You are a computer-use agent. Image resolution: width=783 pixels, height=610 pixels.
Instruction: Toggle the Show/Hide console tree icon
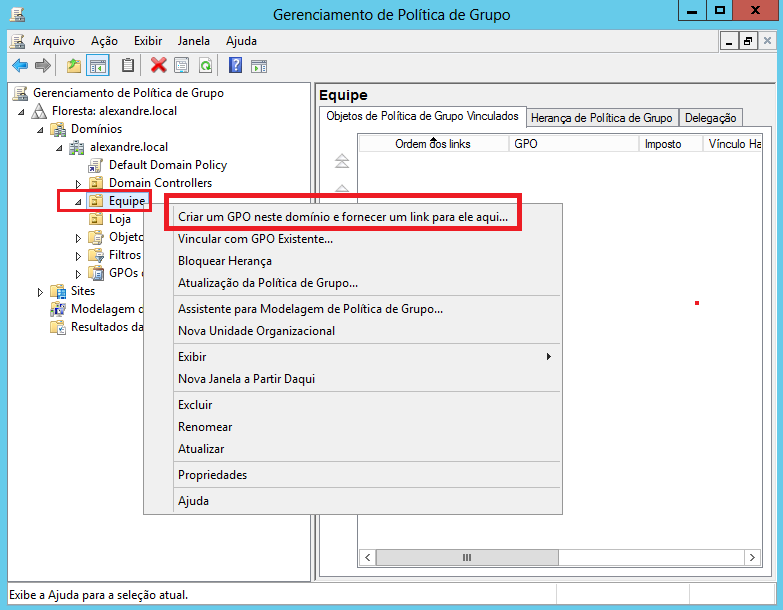[98, 65]
